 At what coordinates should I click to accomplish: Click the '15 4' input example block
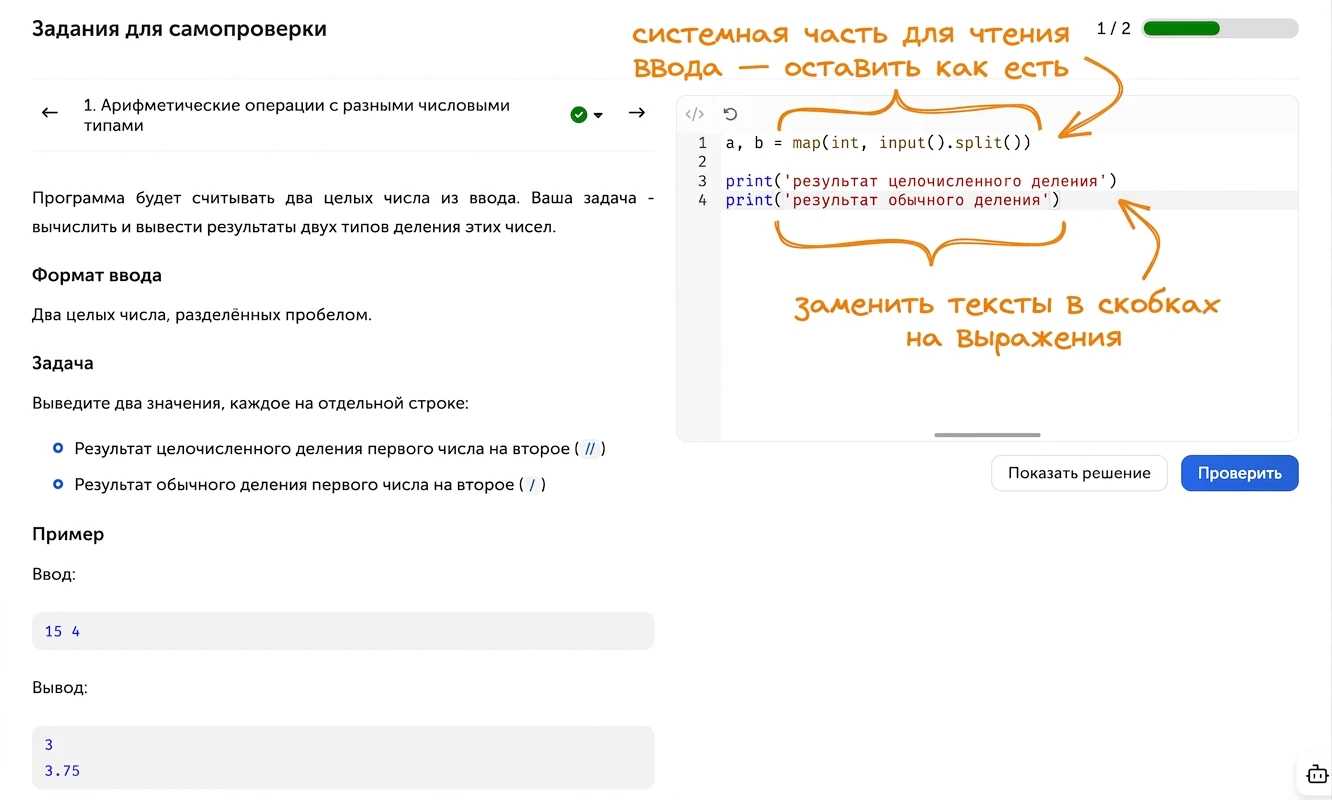point(343,631)
